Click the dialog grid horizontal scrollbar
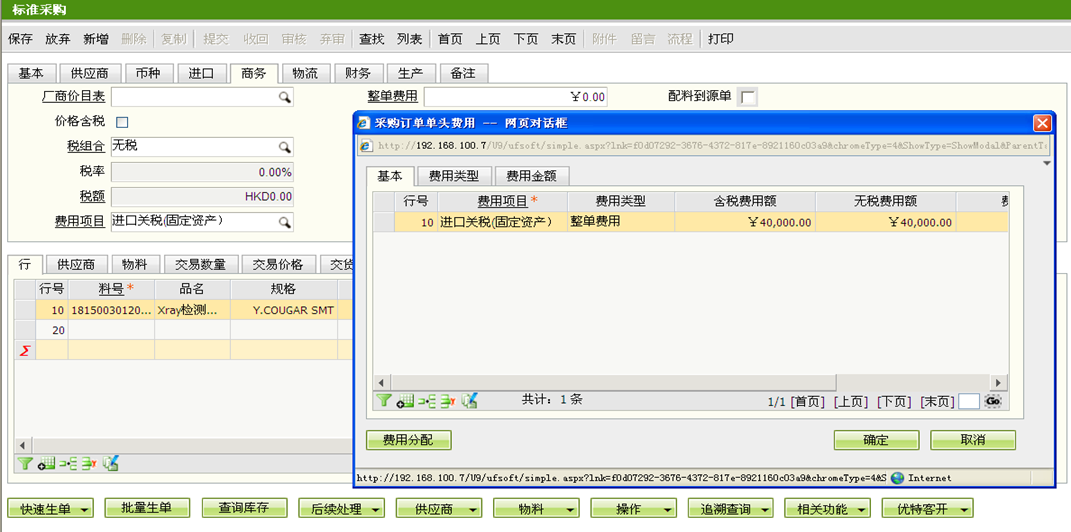Screen dimensions: 1071x532 (690, 383)
